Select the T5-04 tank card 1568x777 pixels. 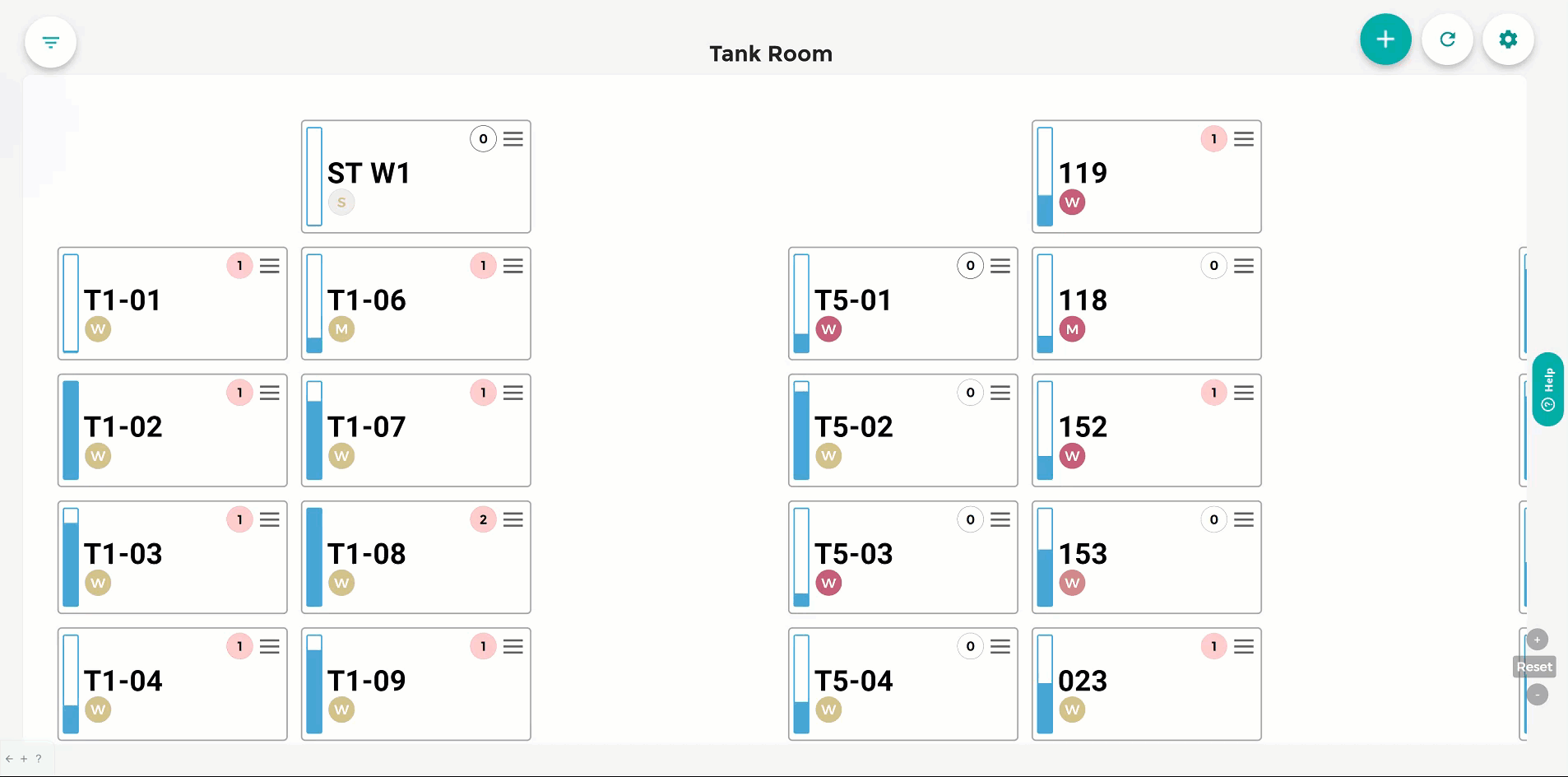coord(903,684)
